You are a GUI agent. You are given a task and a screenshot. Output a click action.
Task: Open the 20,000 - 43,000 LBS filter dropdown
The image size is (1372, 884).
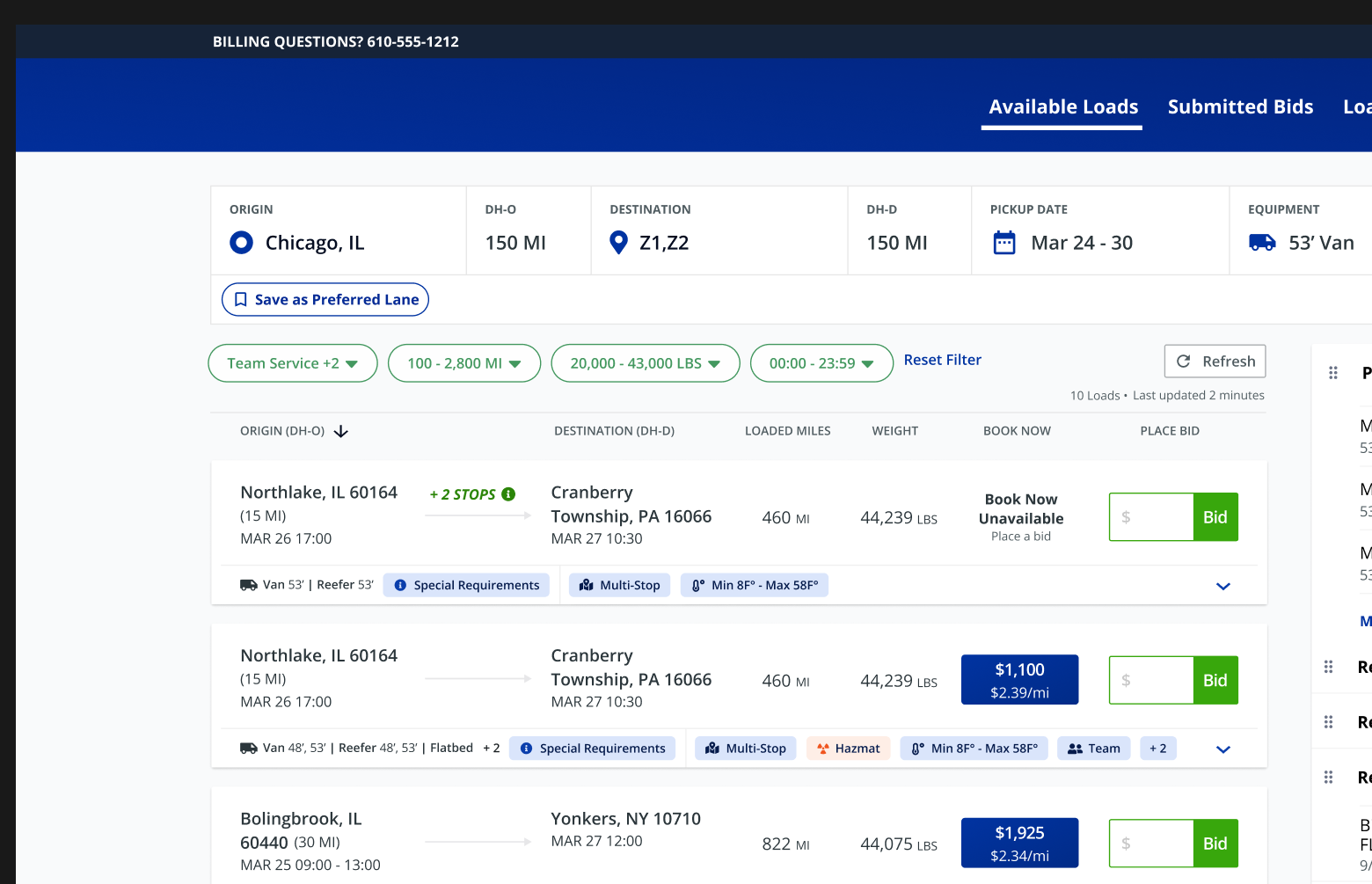tap(646, 363)
